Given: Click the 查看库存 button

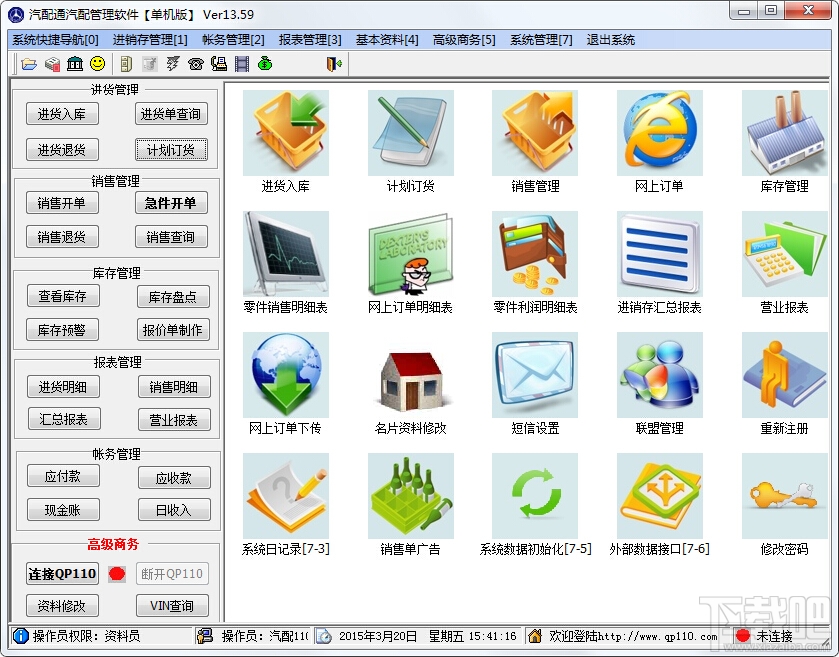Looking at the screenshot, I should [63, 296].
